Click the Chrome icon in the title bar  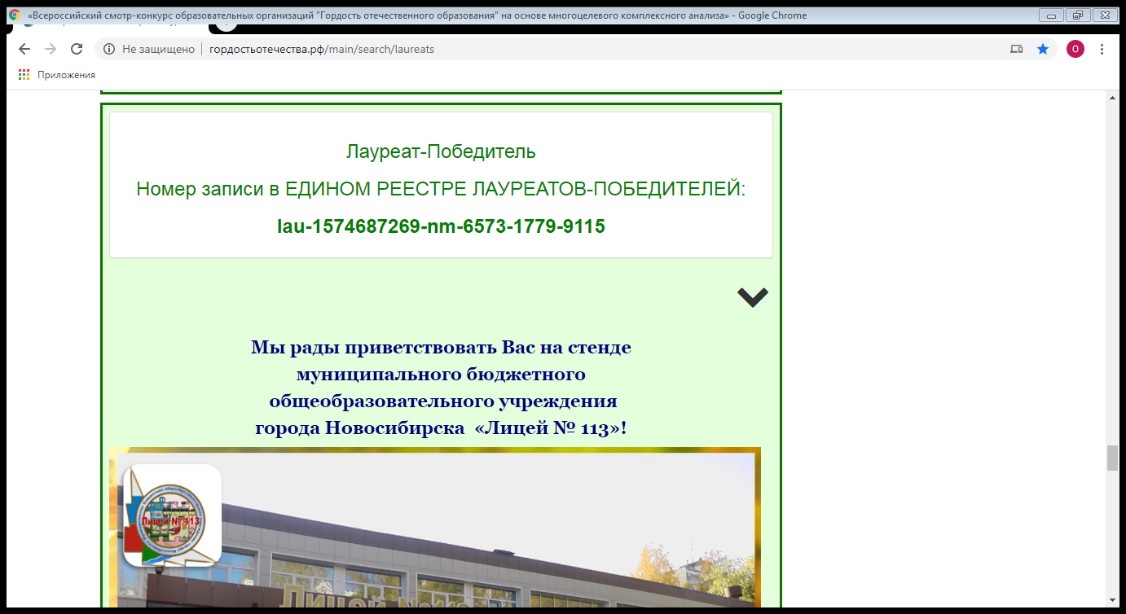(15, 15)
